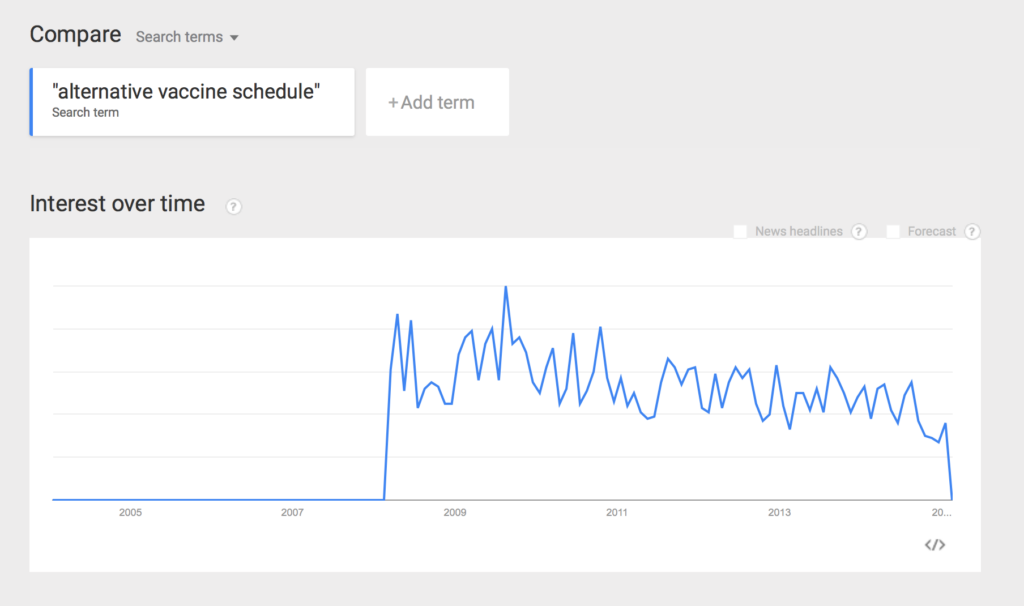Click the 2005 label on the time axis
Image resolution: width=1024 pixels, height=606 pixels.
(130, 513)
